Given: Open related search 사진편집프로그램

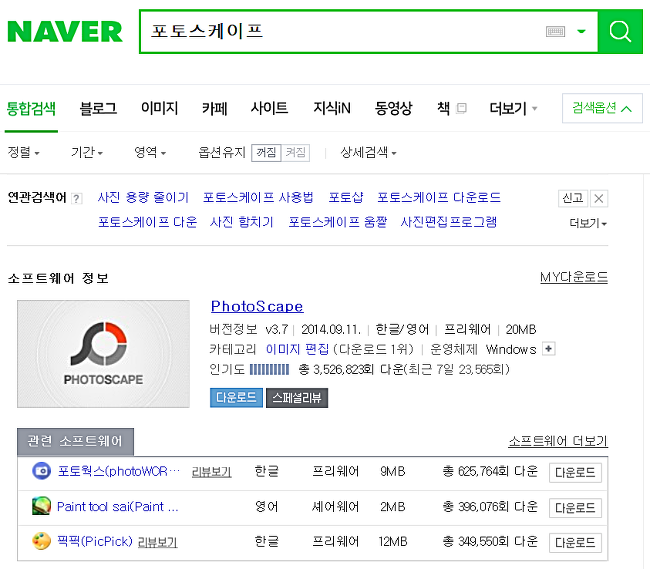Looking at the screenshot, I should coord(449,222).
